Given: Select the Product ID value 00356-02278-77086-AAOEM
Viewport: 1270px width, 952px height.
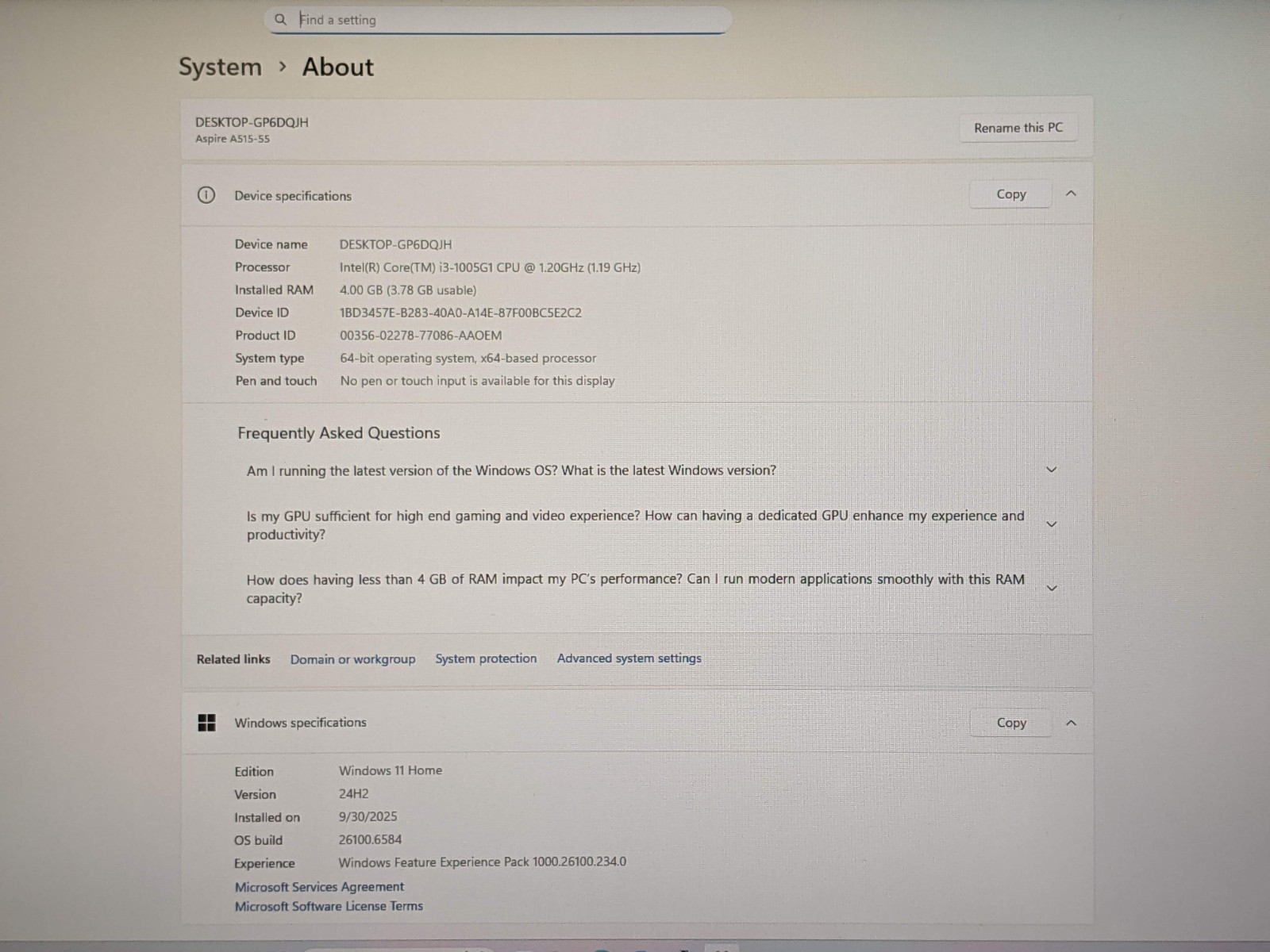Looking at the screenshot, I should coord(421,336).
